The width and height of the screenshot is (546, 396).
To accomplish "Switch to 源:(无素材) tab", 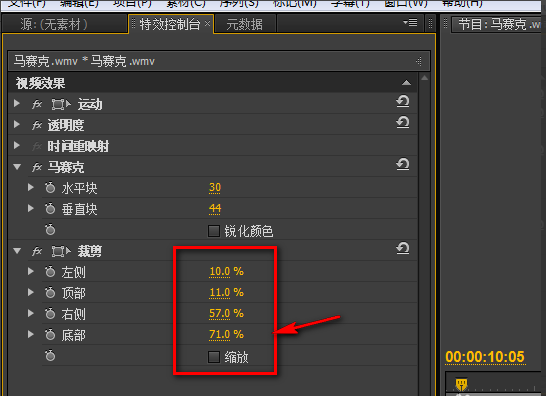I will pyautogui.click(x=64, y=24).
